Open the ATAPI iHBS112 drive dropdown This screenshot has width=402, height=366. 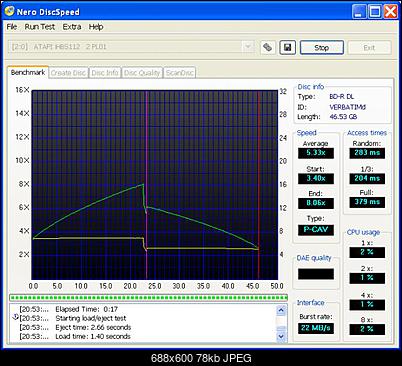(248, 47)
